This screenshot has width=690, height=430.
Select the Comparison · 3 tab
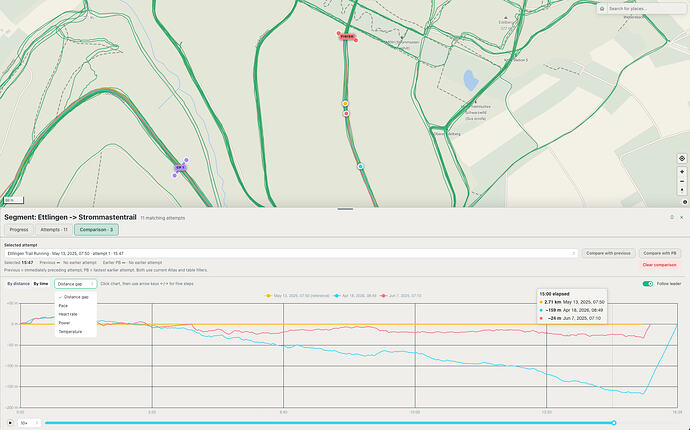click(96, 229)
